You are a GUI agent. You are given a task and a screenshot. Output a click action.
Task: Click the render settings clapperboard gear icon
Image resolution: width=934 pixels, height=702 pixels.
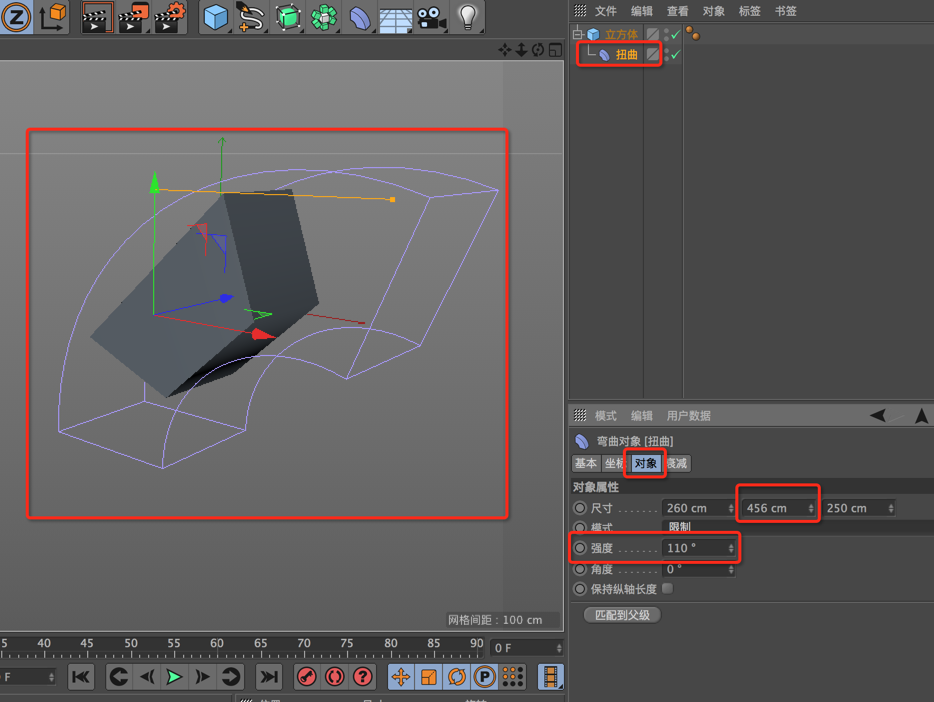coord(170,17)
